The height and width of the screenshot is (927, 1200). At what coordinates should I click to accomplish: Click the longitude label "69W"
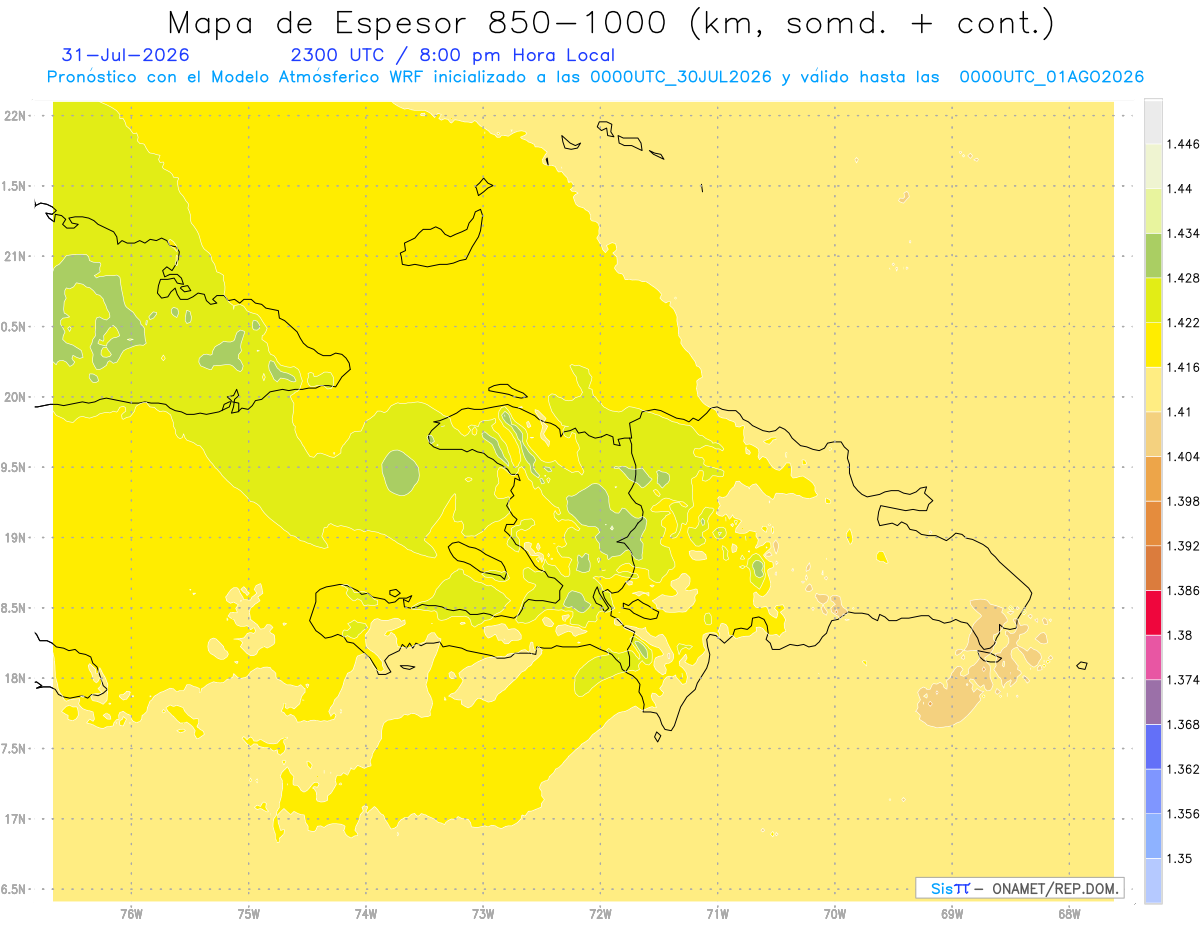coord(951,913)
